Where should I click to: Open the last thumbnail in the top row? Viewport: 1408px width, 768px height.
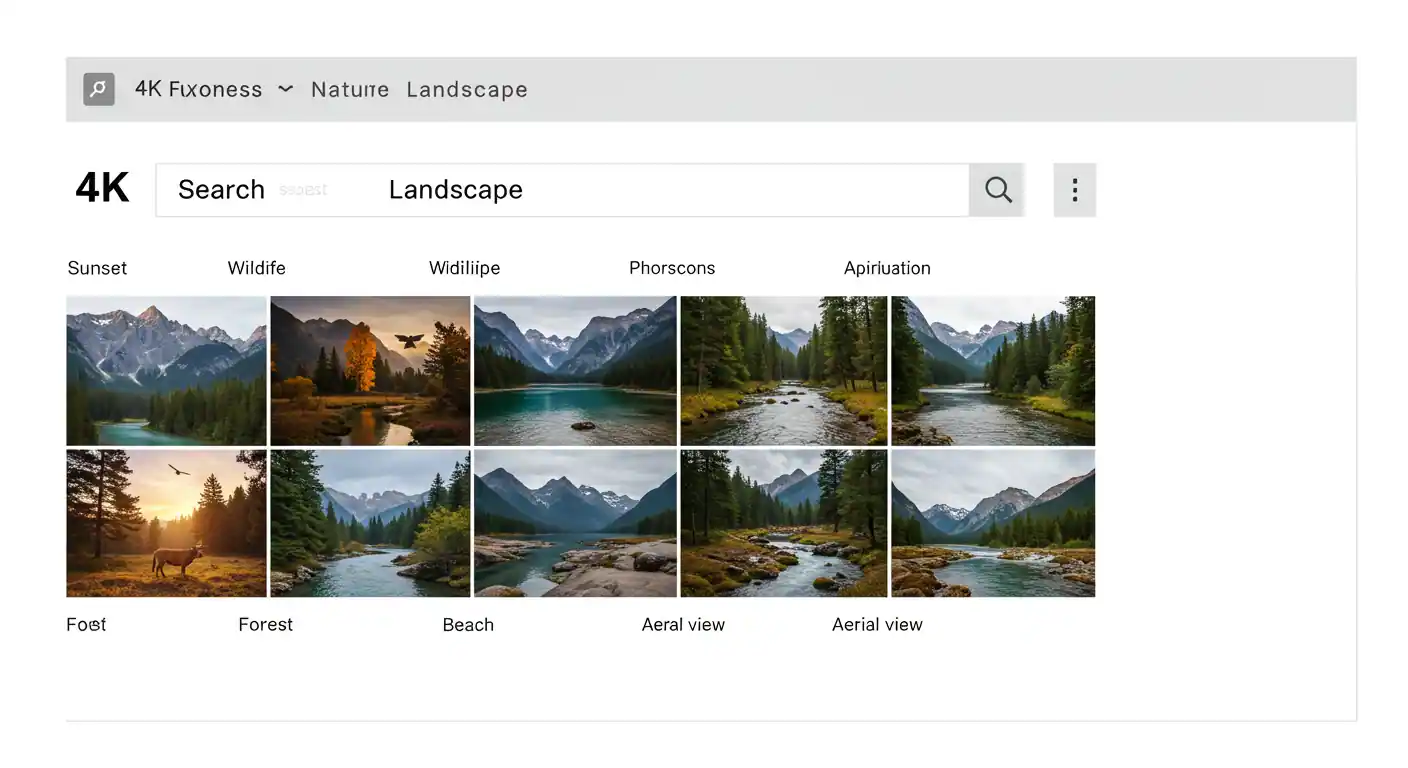(x=992, y=370)
